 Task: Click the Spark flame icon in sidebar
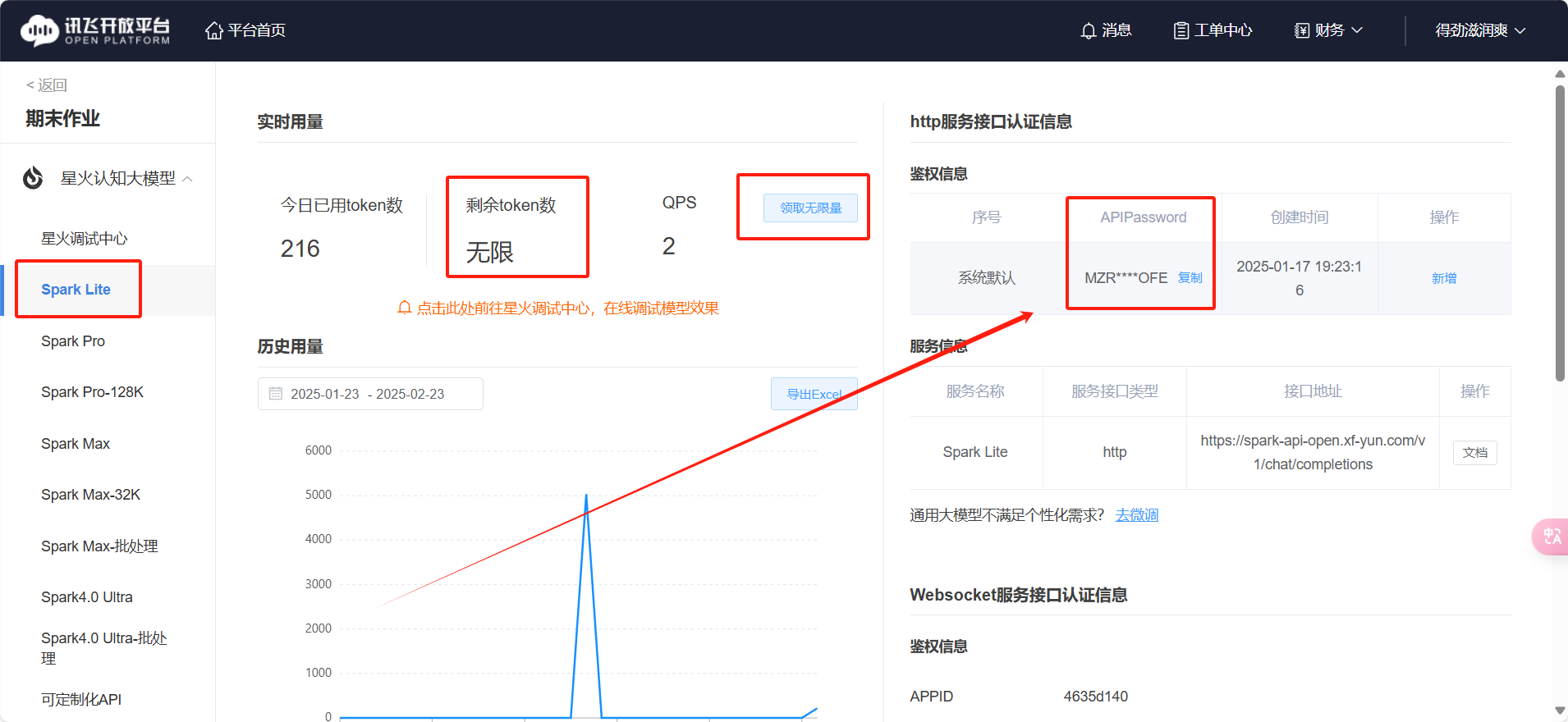pyautogui.click(x=33, y=177)
